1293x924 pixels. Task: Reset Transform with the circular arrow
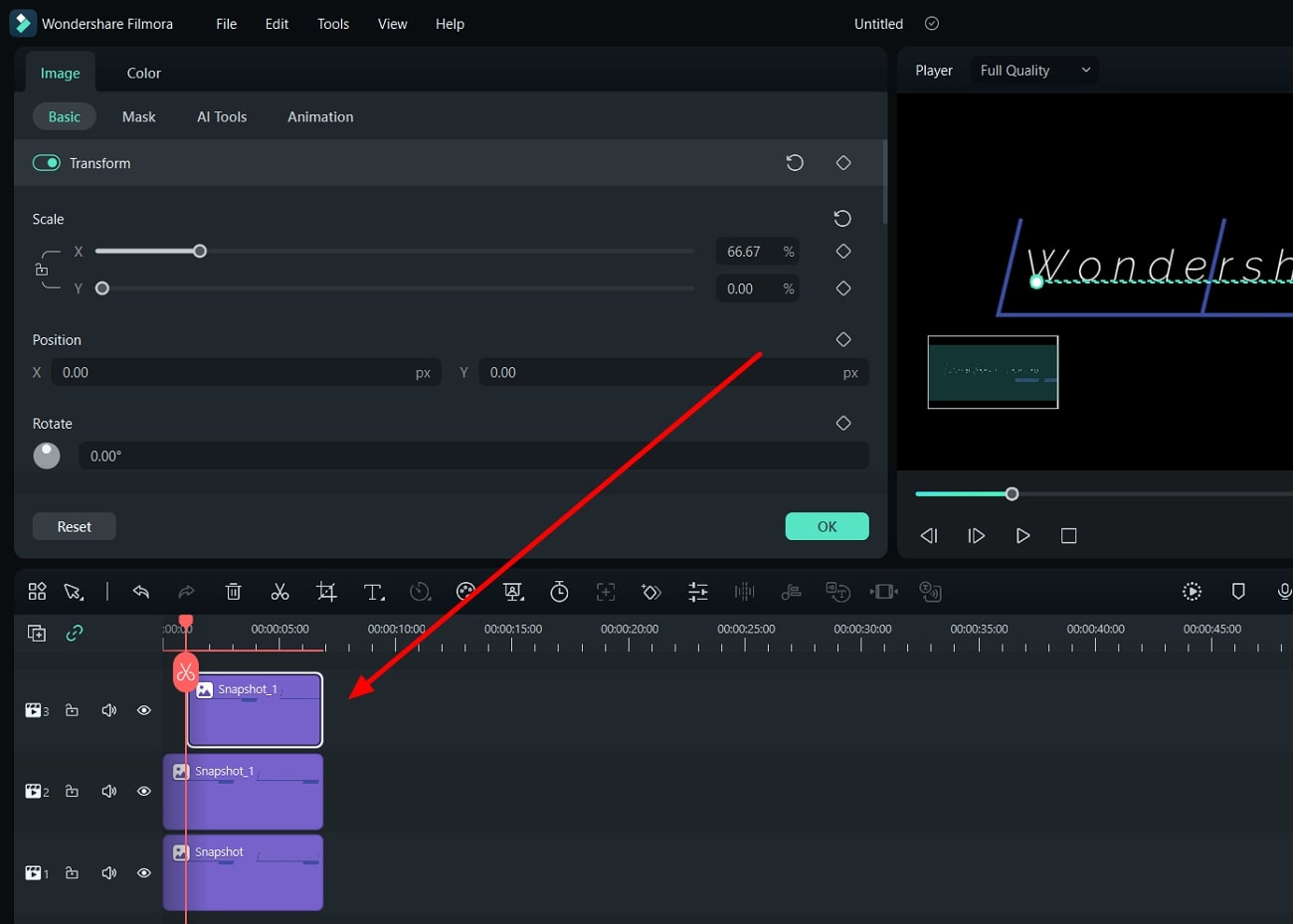[x=795, y=163]
